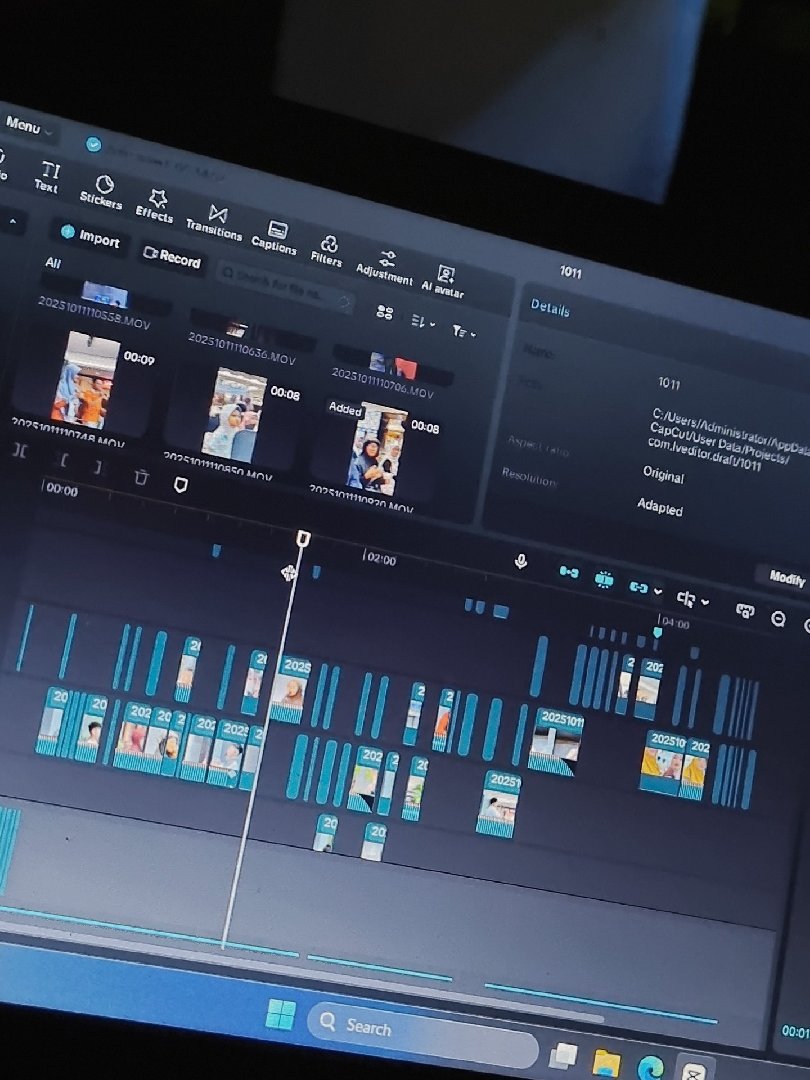Viewport: 810px width, 1080px height.
Task: Open the Filters panel
Action: click(327, 251)
